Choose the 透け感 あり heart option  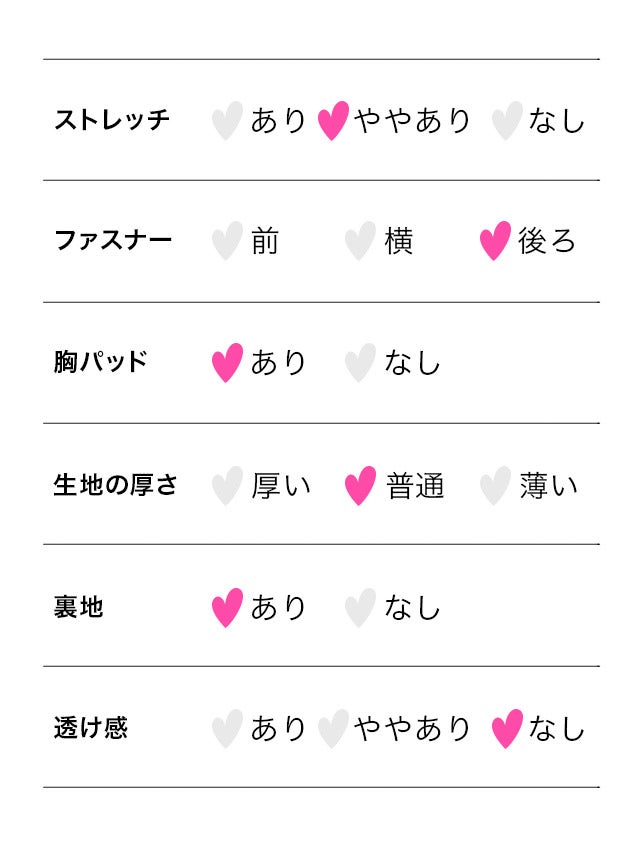click(227, 729)
